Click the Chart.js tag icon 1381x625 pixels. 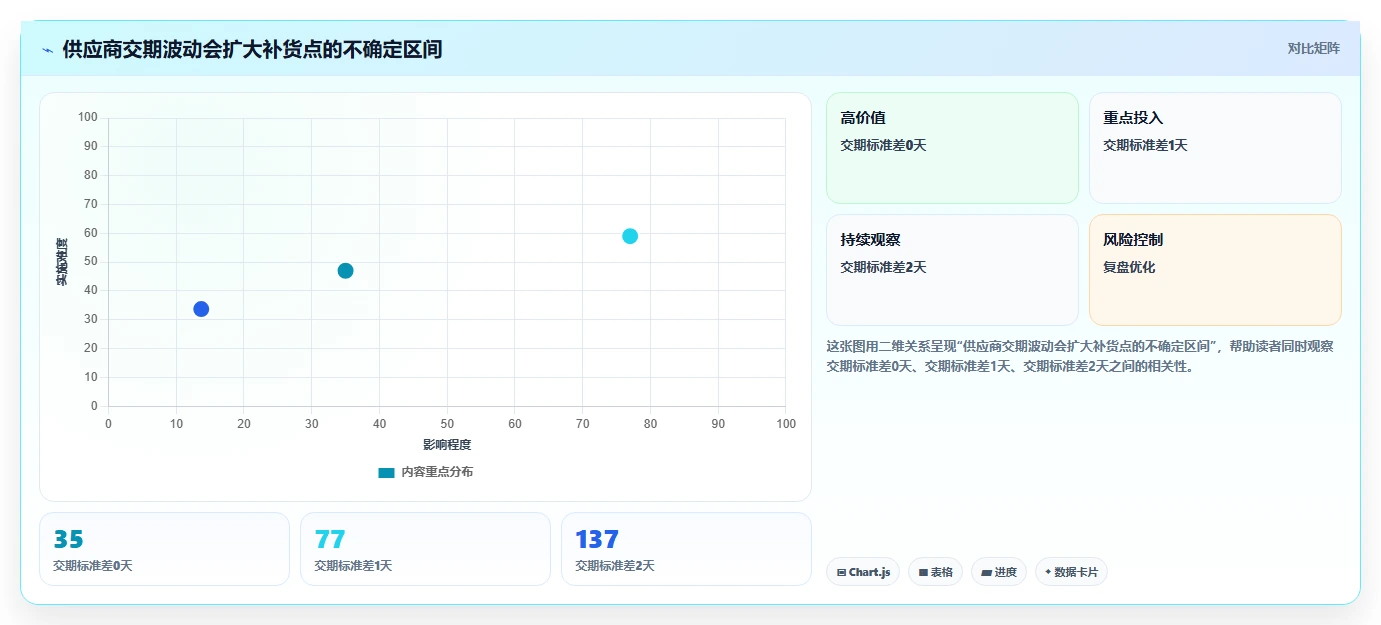coord(841,573)
